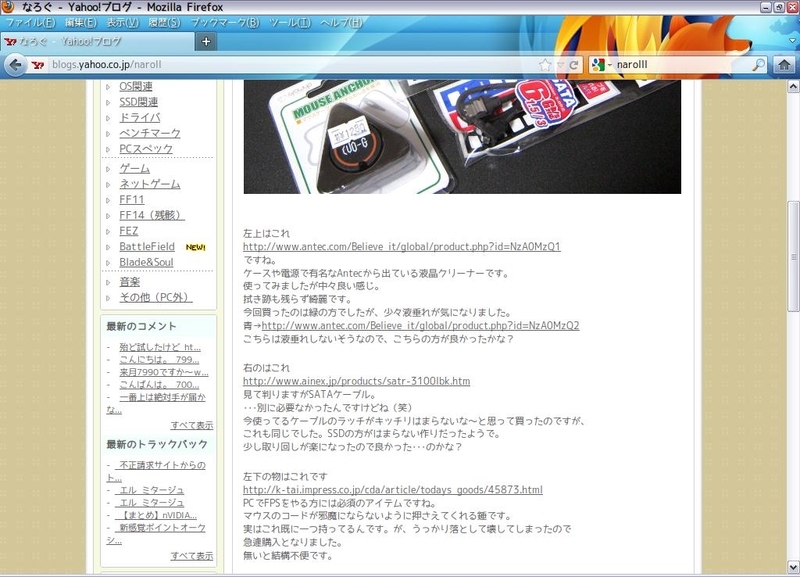
Task: Click the Yahoo favicon in address bar
Action: click(x=38, y=65)
